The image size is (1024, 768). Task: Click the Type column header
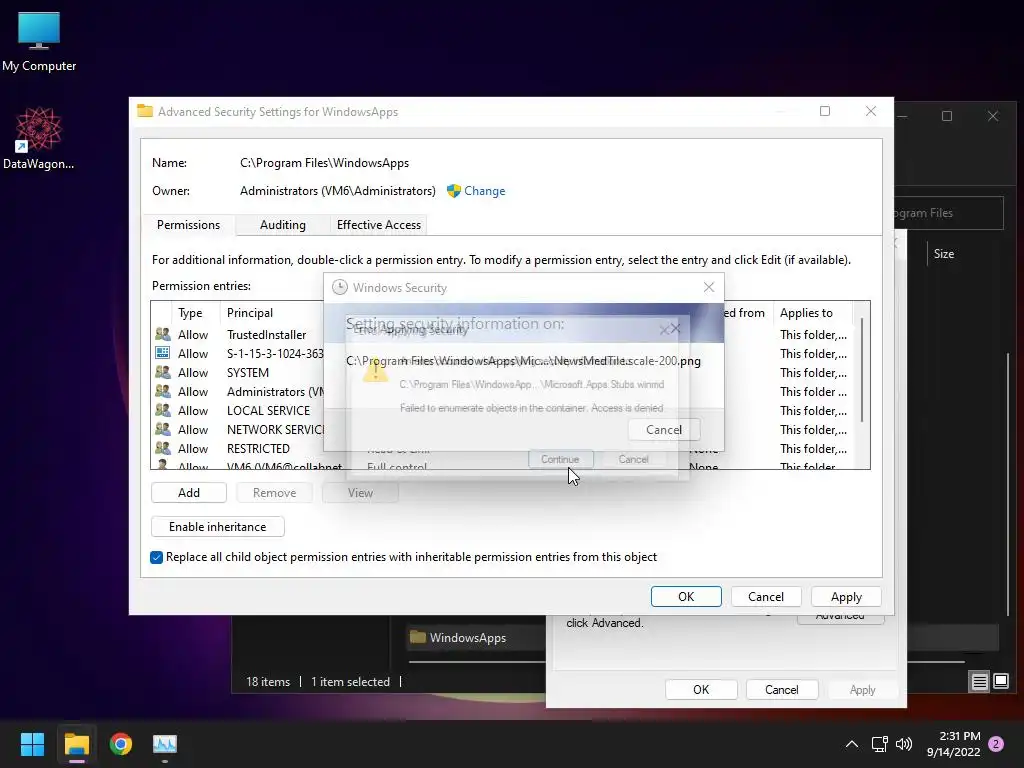pyautogui.click(x=196, y=313)
